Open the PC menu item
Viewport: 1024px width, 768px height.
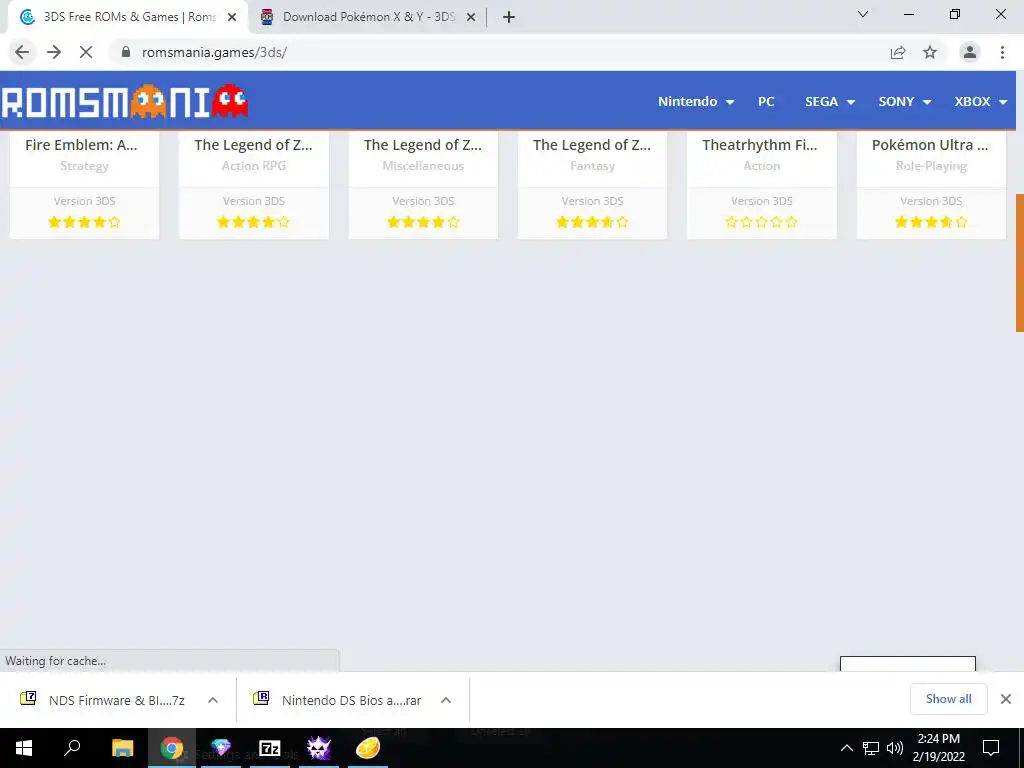click(x=766, y=101)
